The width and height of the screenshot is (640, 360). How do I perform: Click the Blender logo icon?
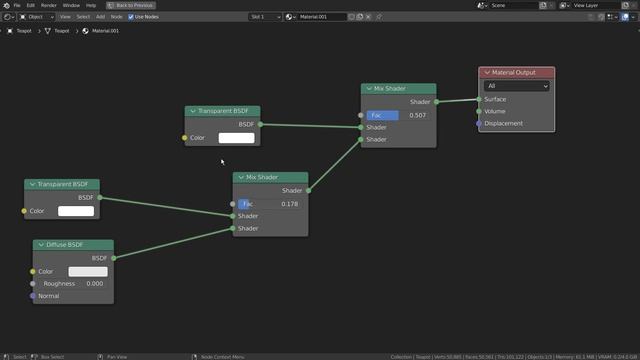tap(6, 5)
